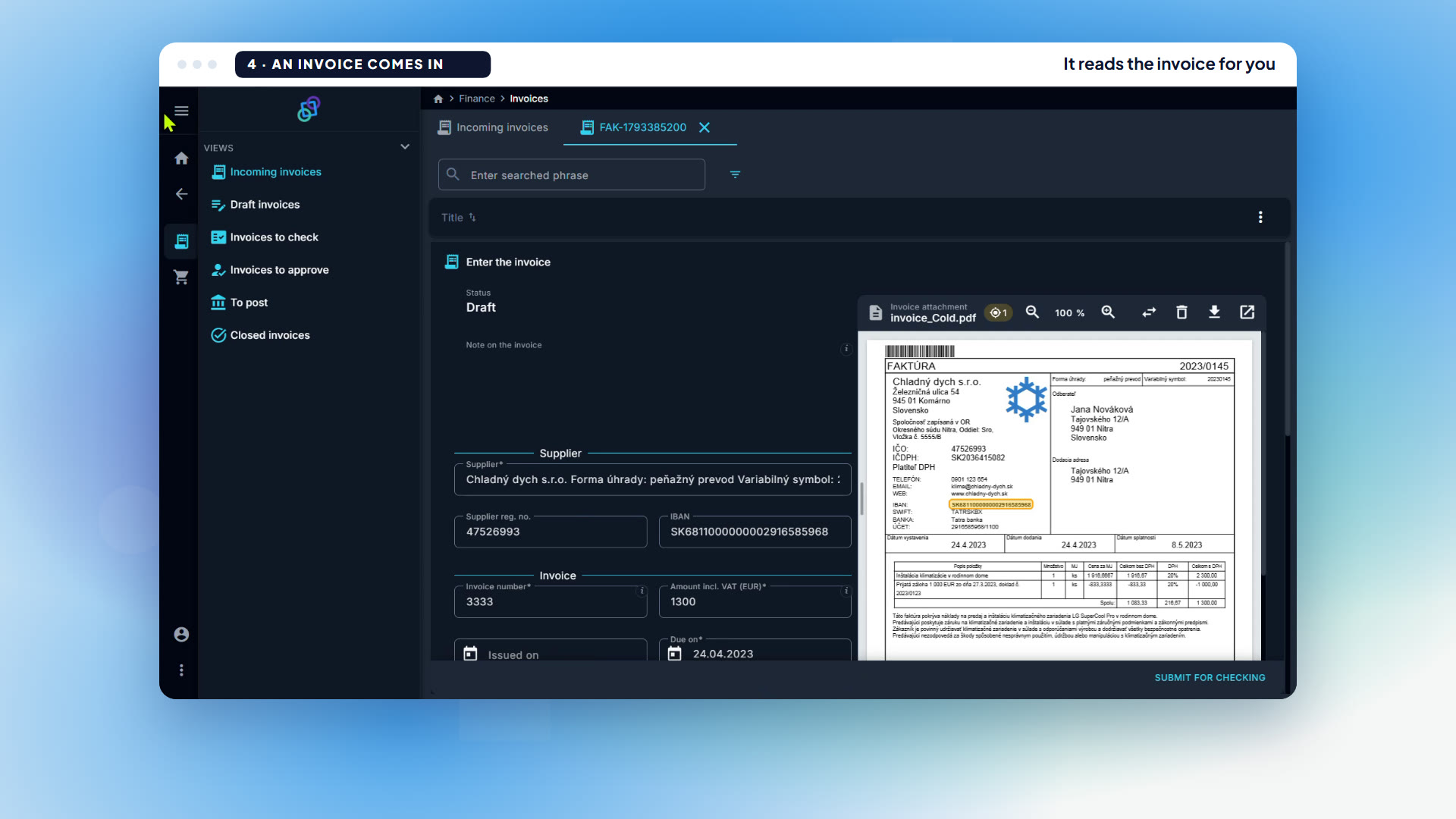Viewport: 1456px width, 819px height.
Task: Click the Supplier reg. no. field
Action: click(x=551, y=532)
